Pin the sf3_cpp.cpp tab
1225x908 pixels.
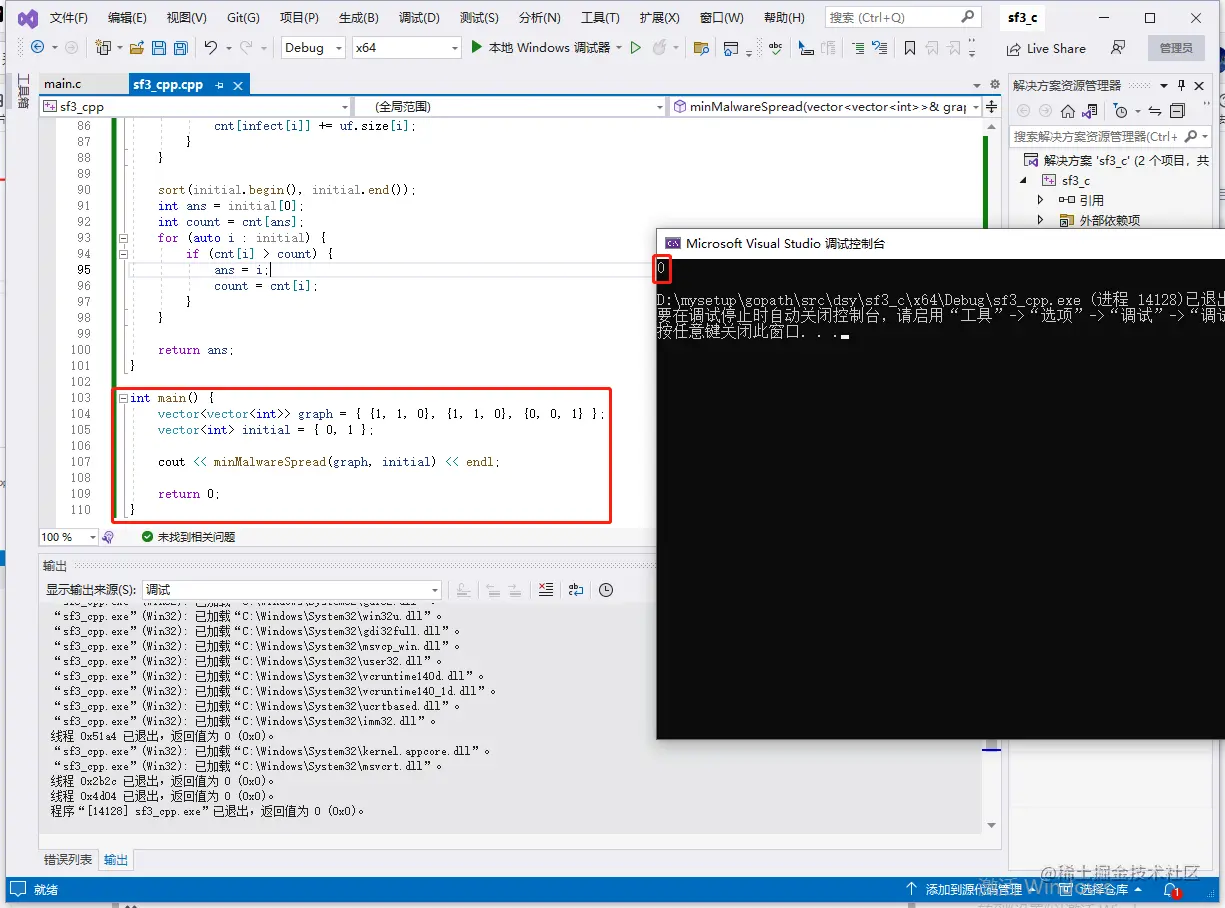tap(220, 86)
